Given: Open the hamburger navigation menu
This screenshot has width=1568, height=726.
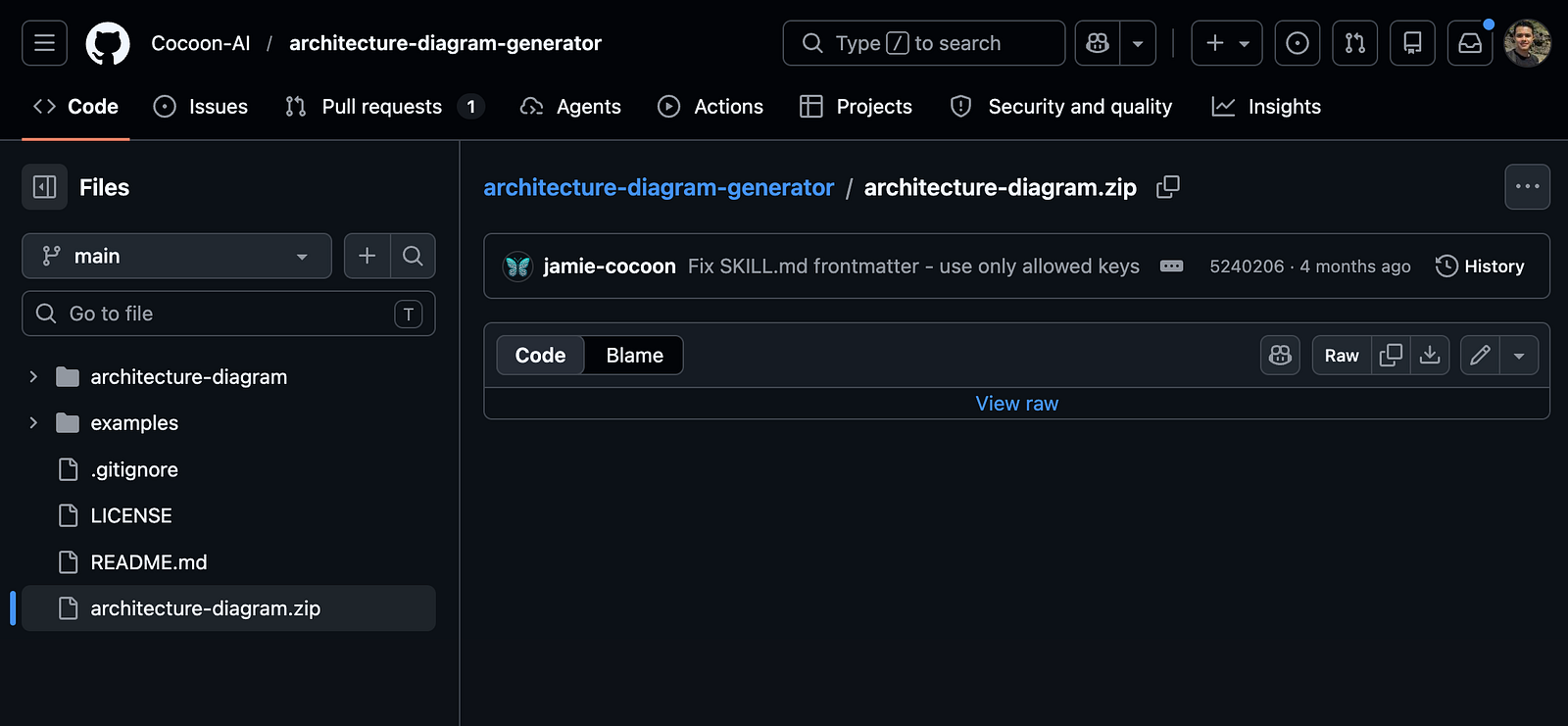Looking at the screenshot, I should coord(44,43).
